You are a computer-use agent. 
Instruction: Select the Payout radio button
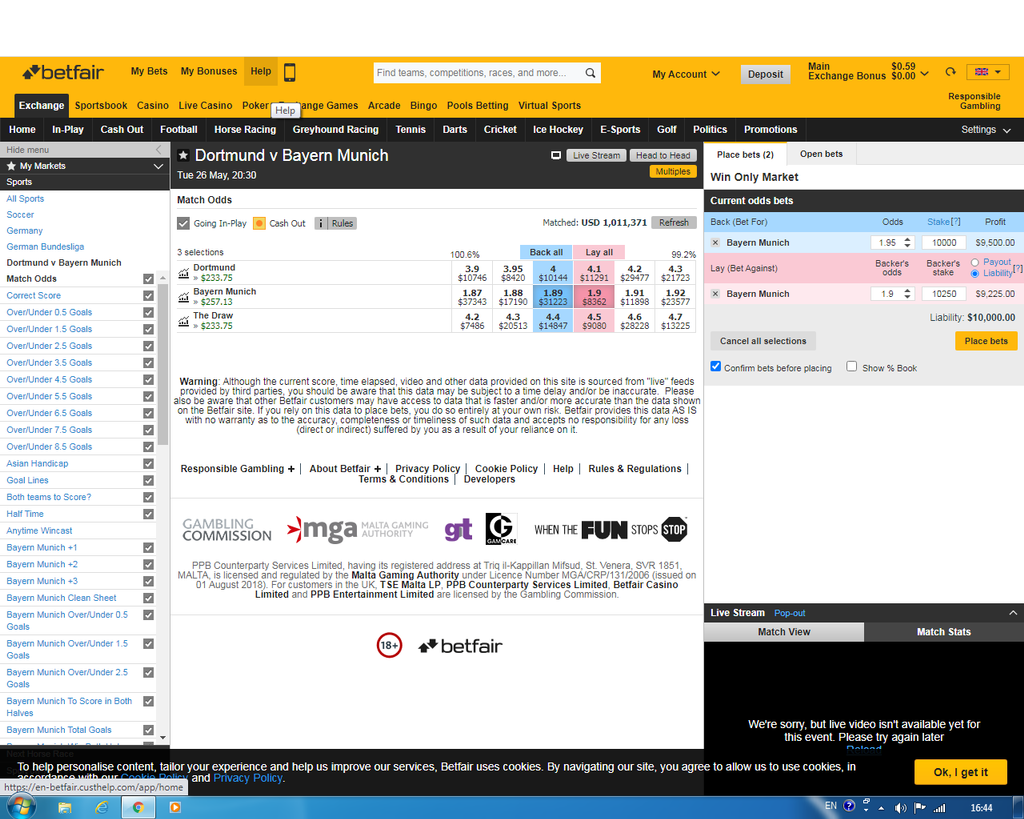click(x=975, y=263)
